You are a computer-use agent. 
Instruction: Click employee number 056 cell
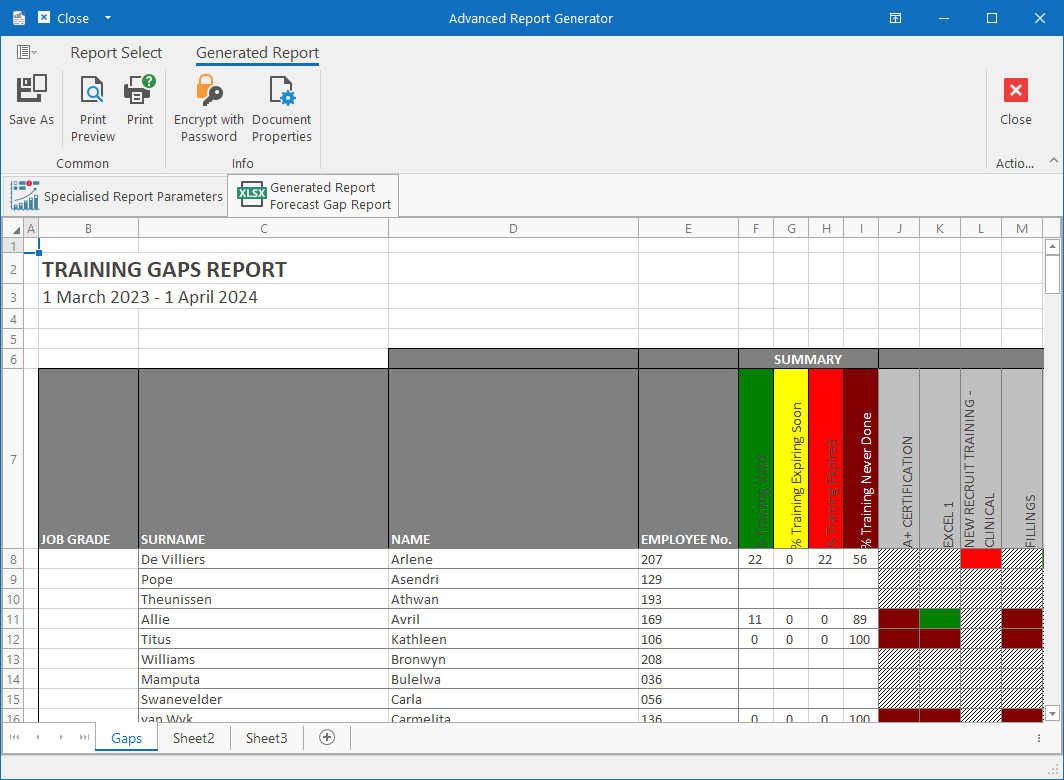click(x=688, y=699)
